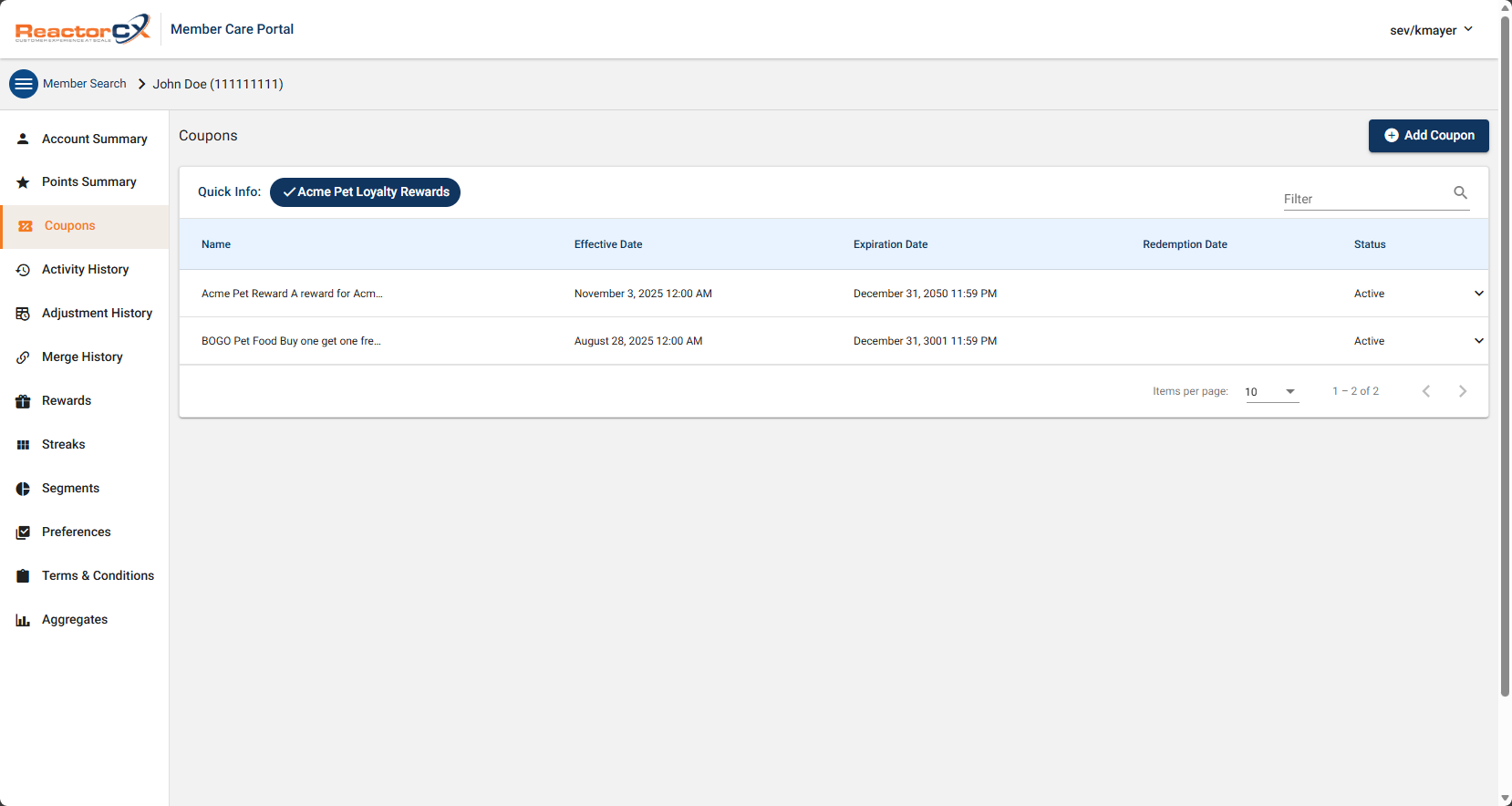Click the Account Summary person icon
The image size is (1512, 806).
pos(24,139)
